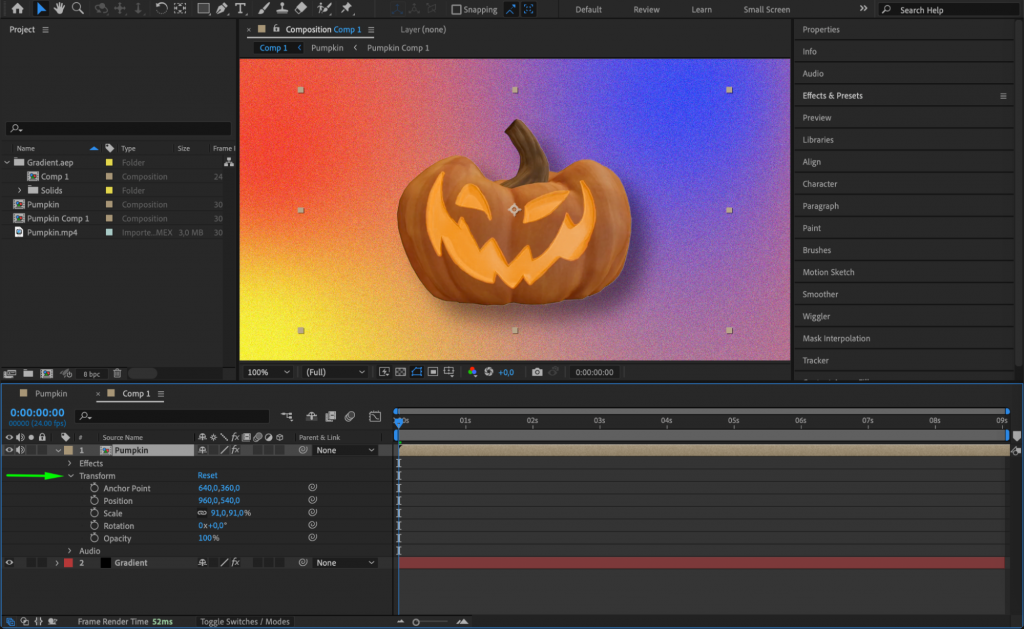Viewport: 1024px width, 629px height.
Task: Take a snapshot with the camera icon
Action: click(x=537, y=371)
